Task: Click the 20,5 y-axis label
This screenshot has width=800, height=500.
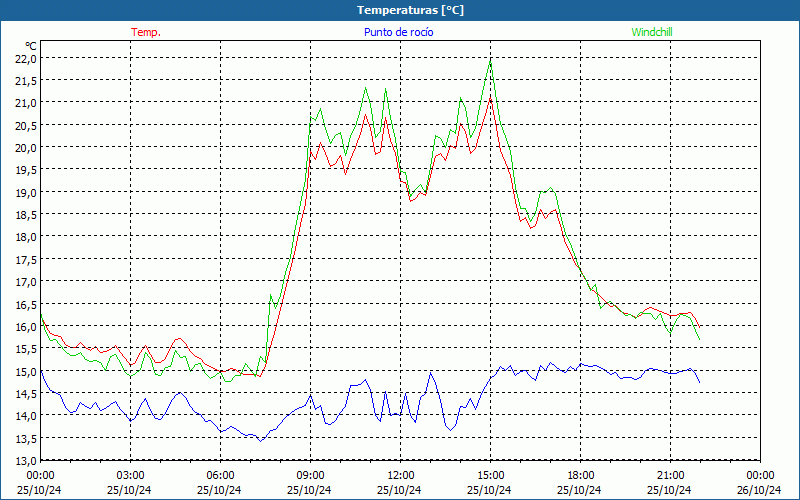Action: pos(26,125)
